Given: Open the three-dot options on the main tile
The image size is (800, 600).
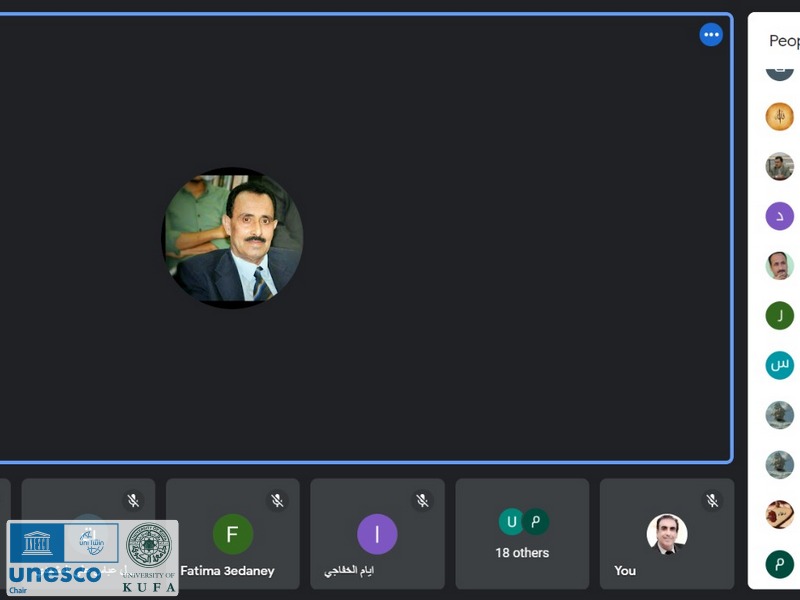Looking at the screenshot, I should point(711,35).
